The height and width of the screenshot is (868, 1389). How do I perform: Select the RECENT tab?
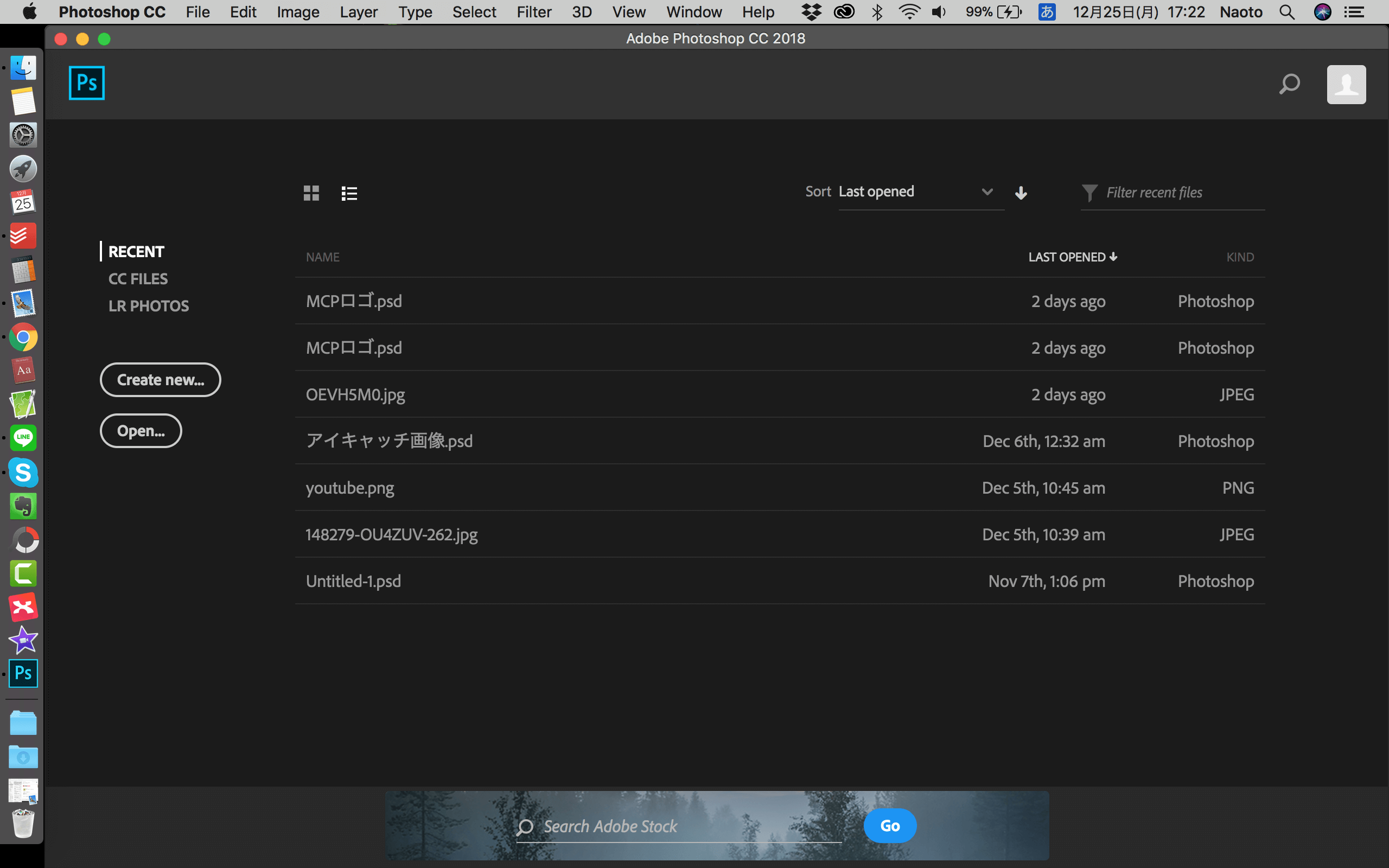(136, 251)
